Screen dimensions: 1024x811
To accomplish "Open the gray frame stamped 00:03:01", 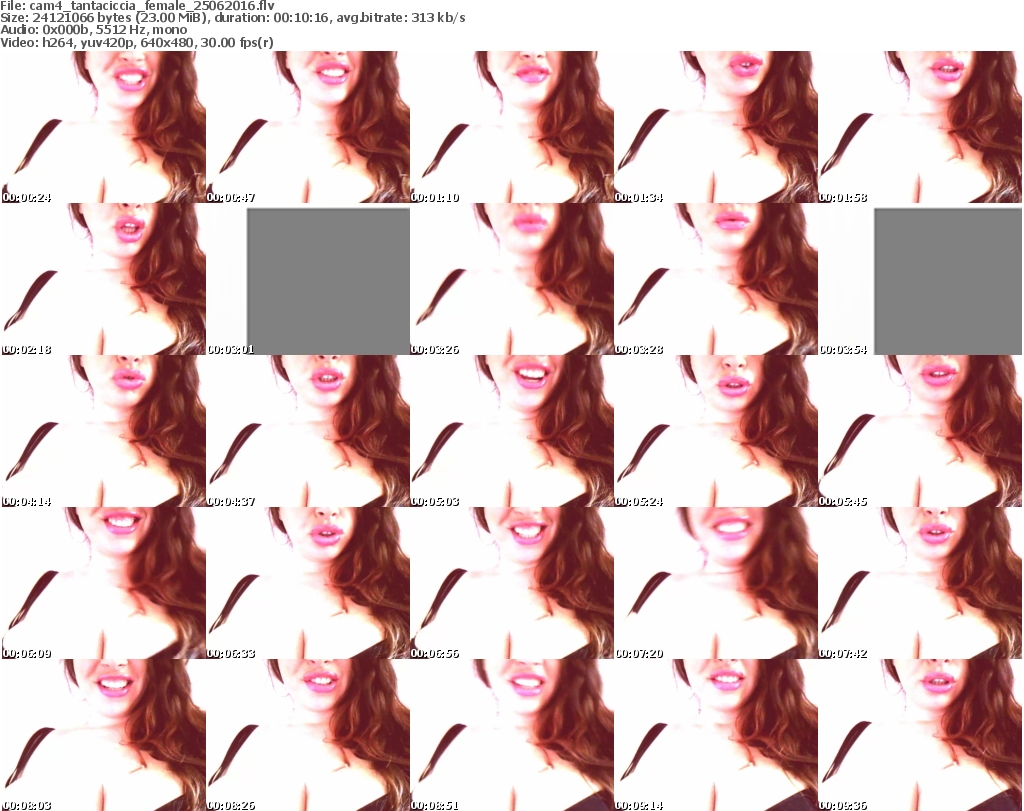I will pyautogui.click(x=308, y=279).
